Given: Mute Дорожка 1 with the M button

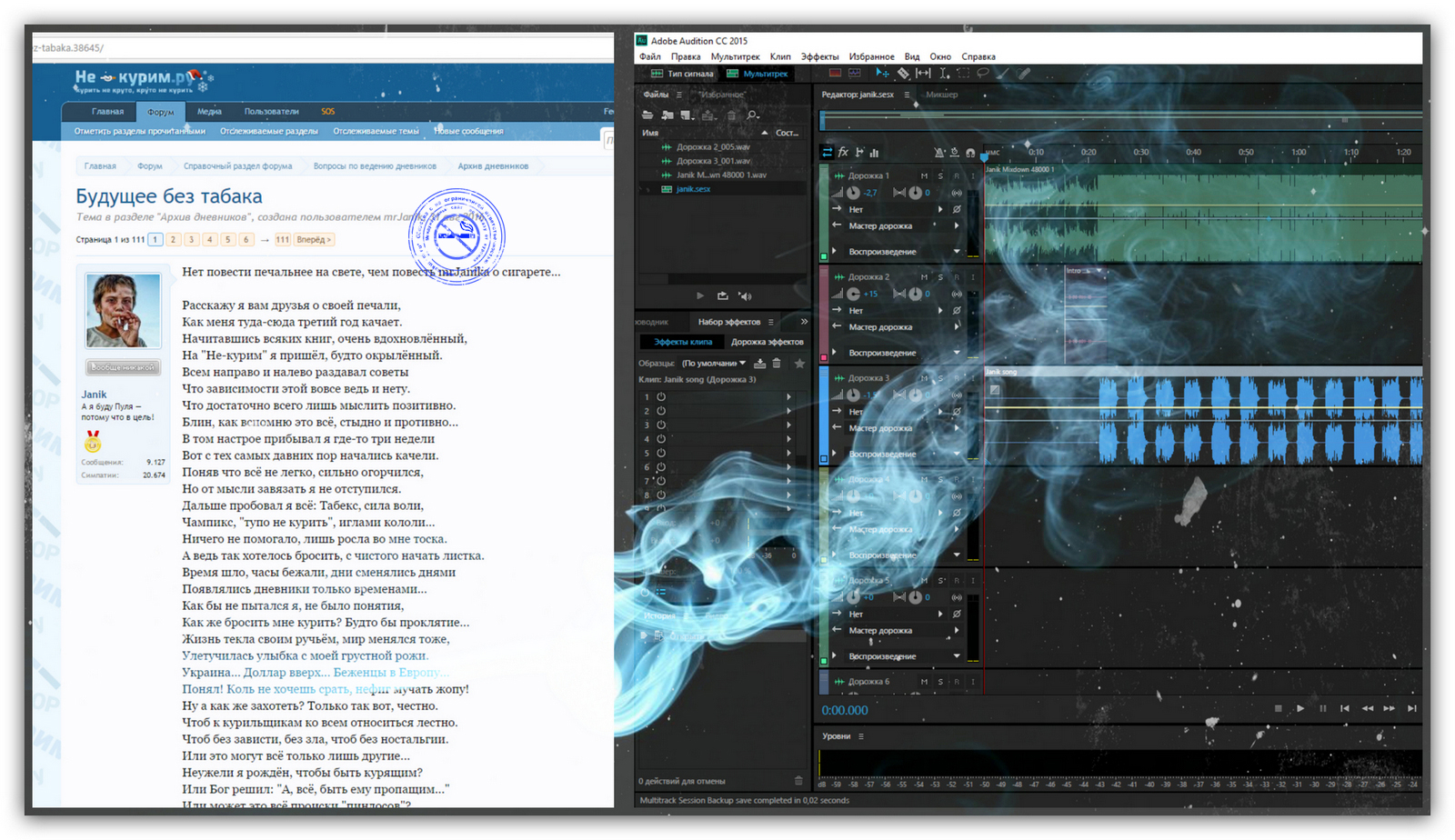Looking at the screenshot, I should click(924, 175).
